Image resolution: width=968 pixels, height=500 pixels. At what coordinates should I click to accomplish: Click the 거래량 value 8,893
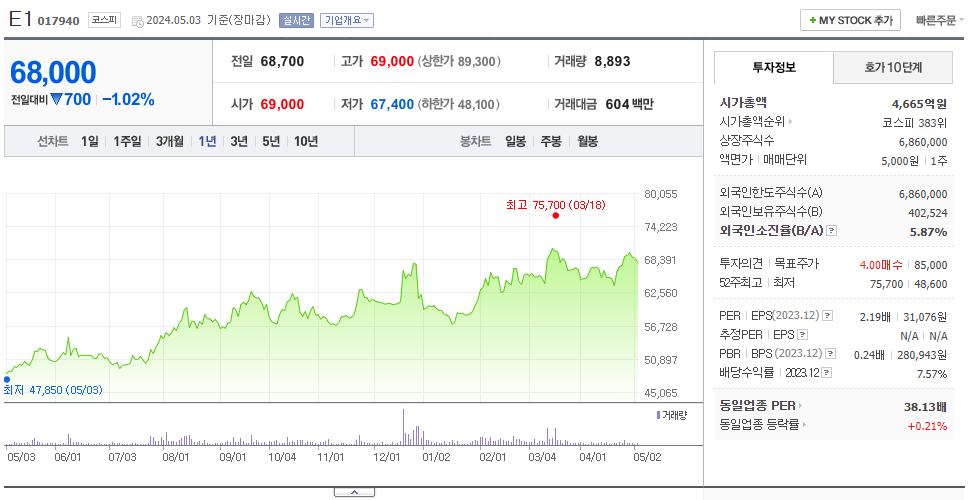612,61
